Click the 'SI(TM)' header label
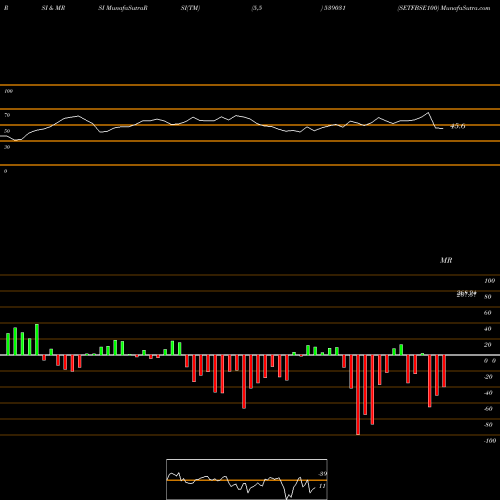The height and width of the screenshot is (500, 500). 190,8
